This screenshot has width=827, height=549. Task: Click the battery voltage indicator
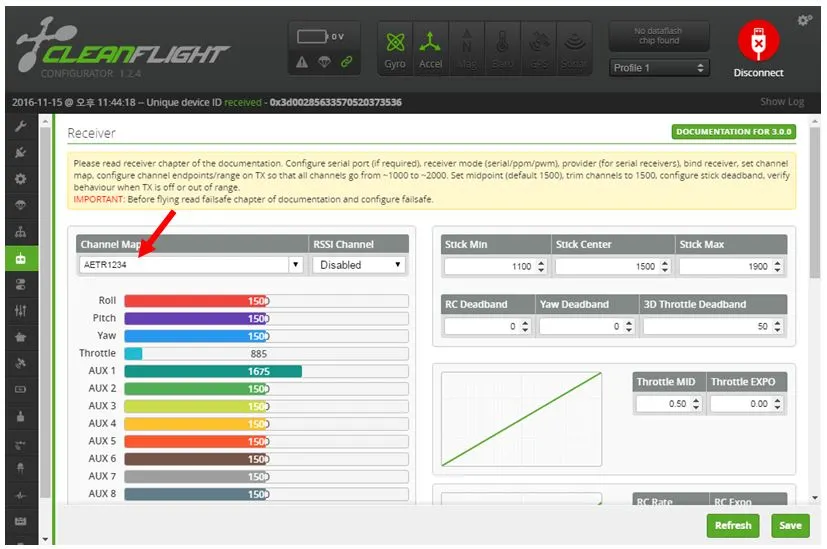tap(320, 36)
